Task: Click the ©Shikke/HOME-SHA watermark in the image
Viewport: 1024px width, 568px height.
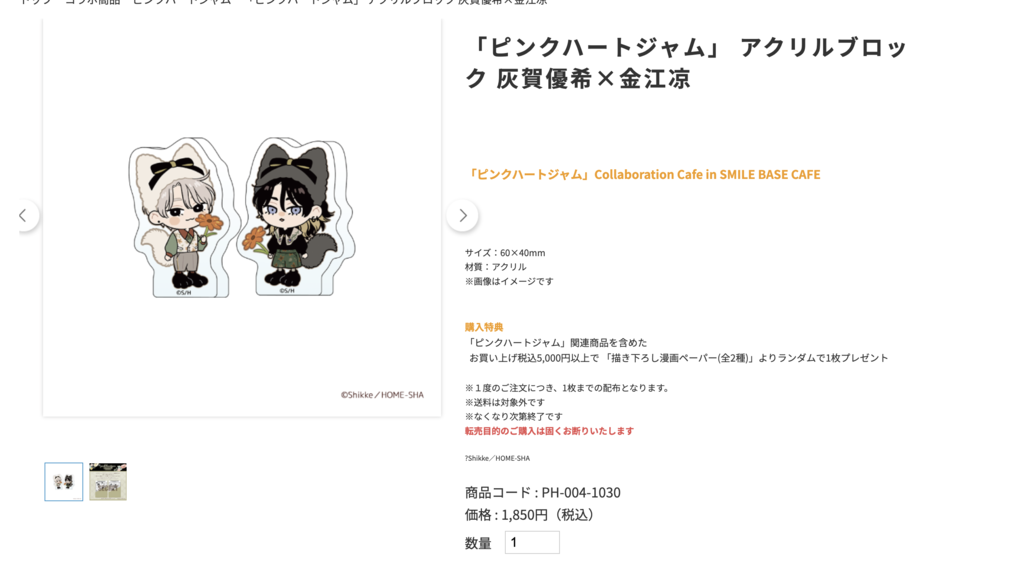Action: pos(382,394)
